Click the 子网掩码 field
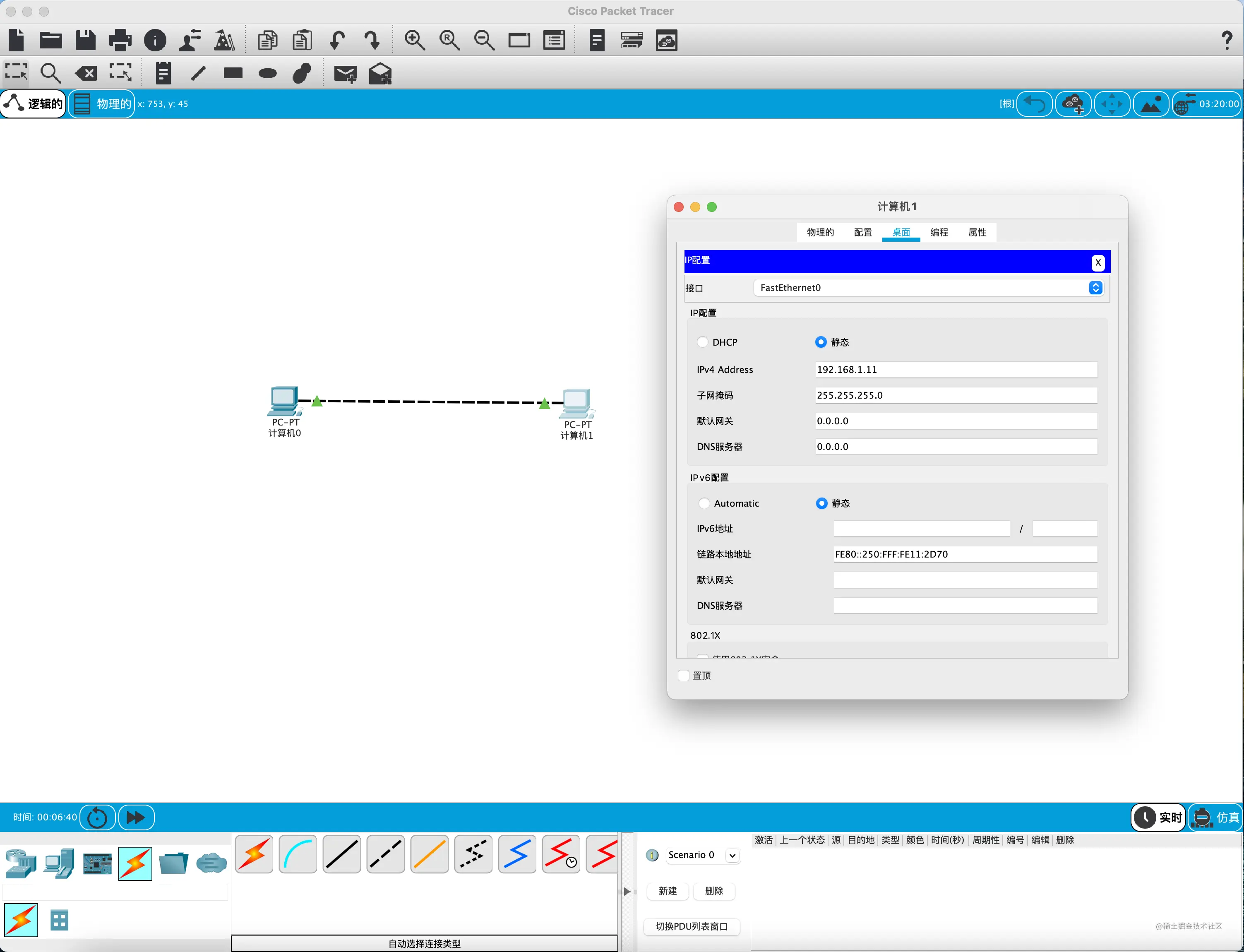1244x952 pixels. coord(956,395)
